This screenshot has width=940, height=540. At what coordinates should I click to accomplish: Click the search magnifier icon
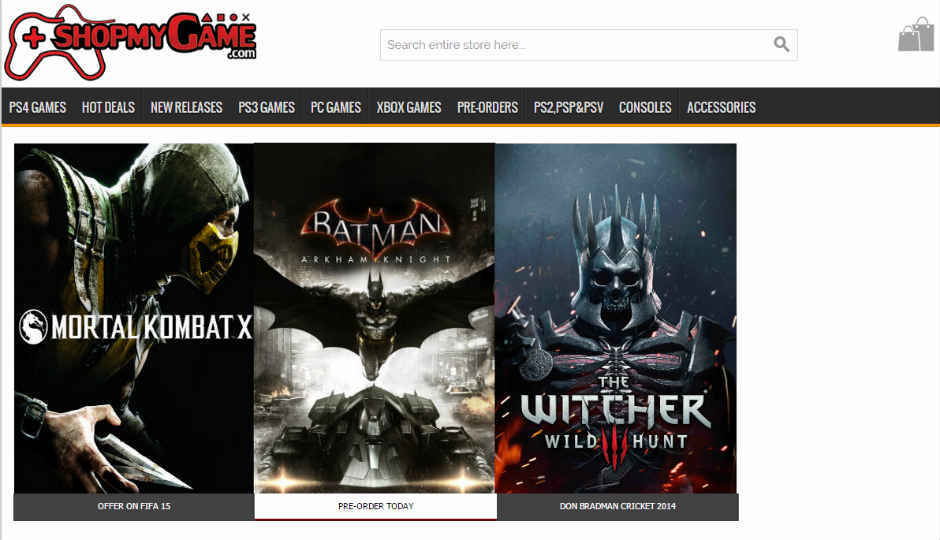(781, 44)
